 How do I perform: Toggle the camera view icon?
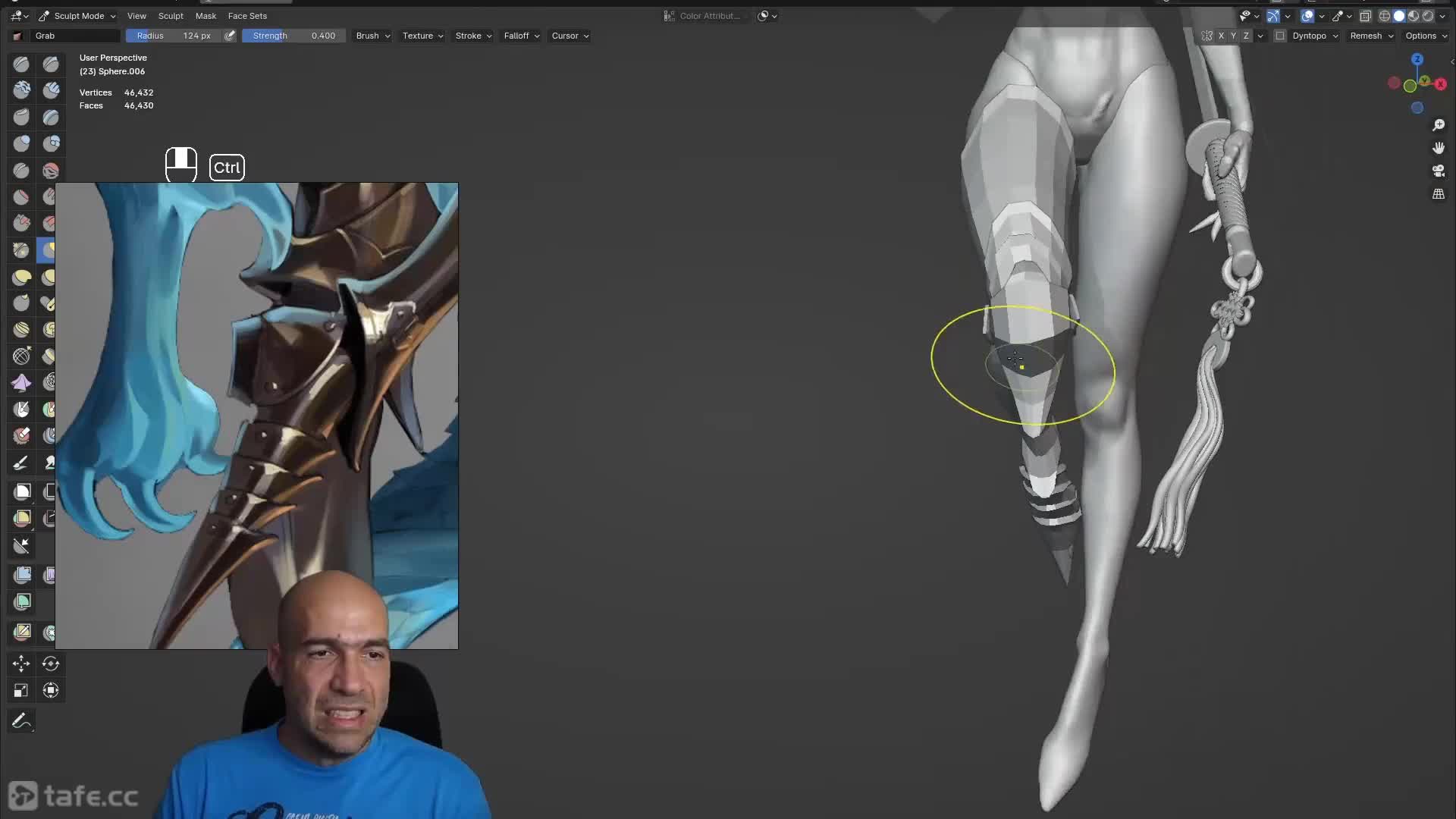[1439, 171]
